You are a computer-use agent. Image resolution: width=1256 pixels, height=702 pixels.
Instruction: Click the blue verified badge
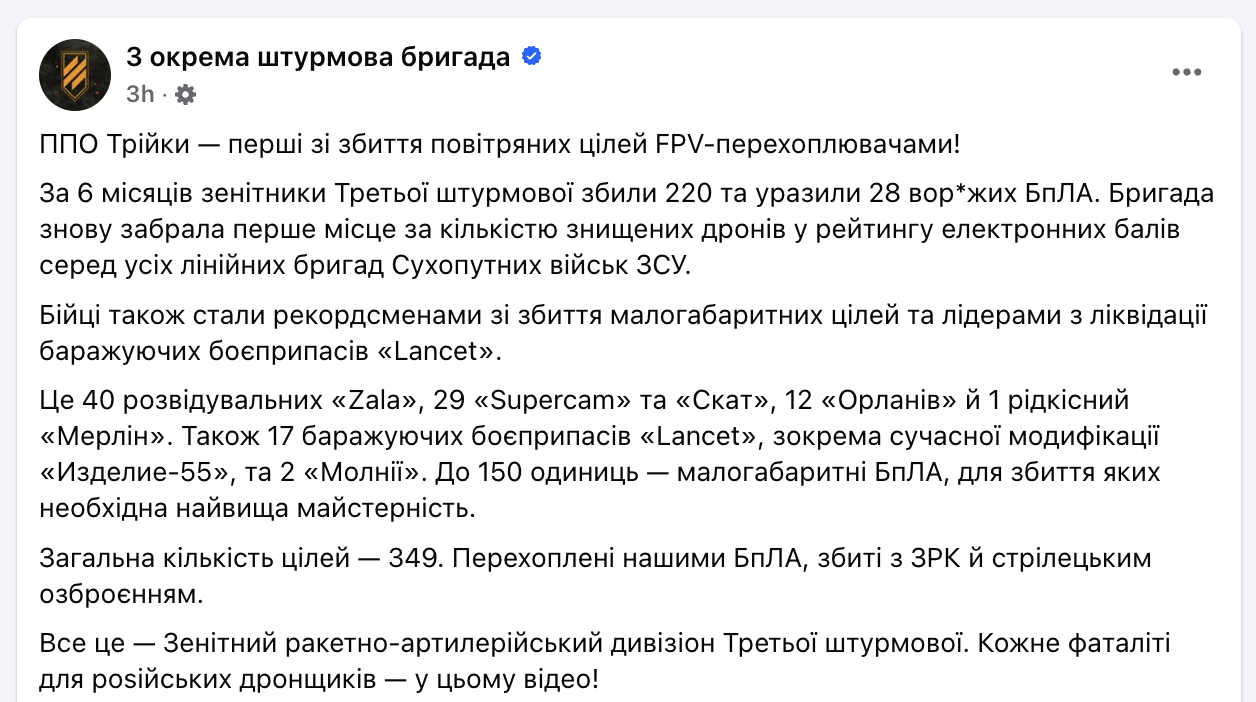531,56
